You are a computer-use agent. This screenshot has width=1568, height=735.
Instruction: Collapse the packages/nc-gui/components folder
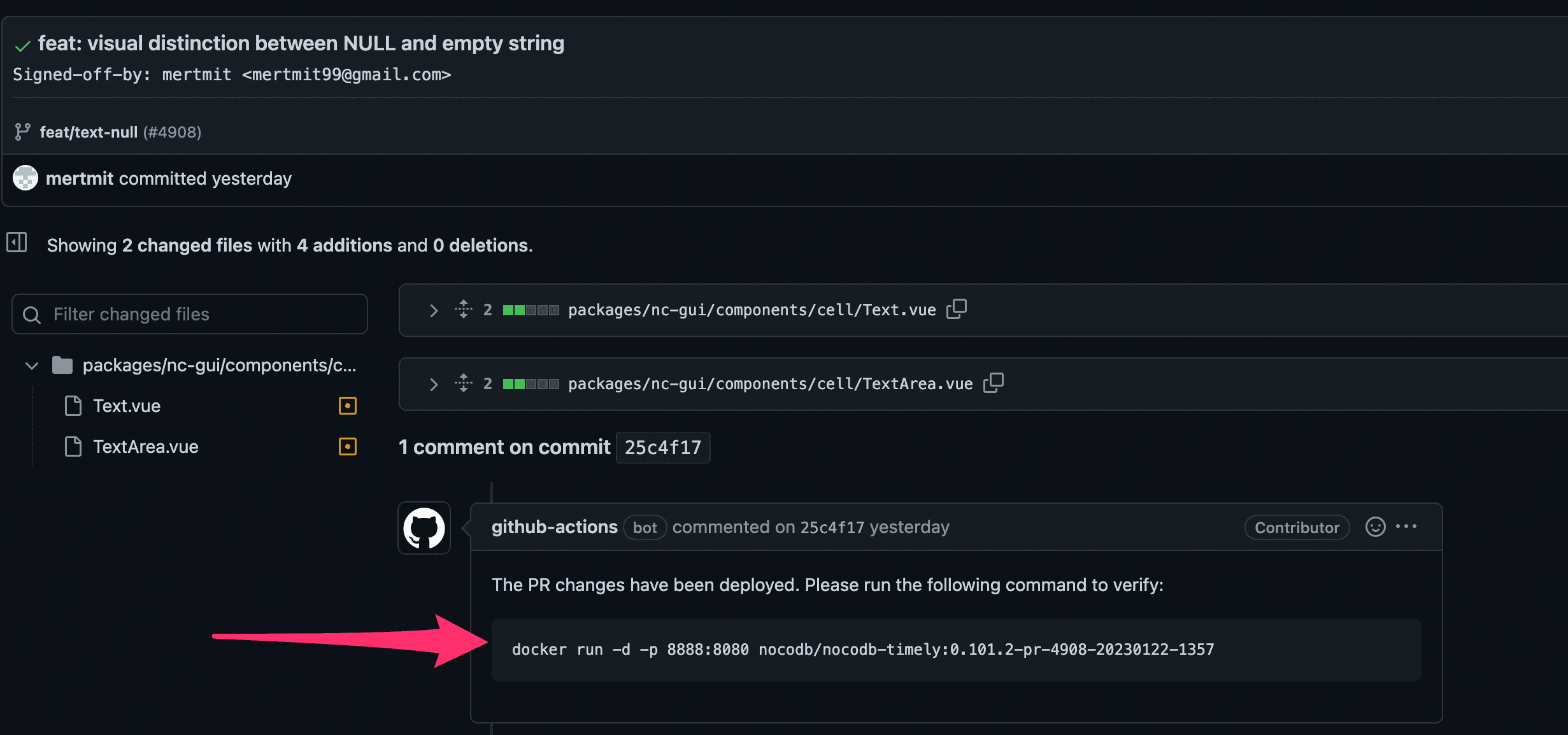point(31,365)
